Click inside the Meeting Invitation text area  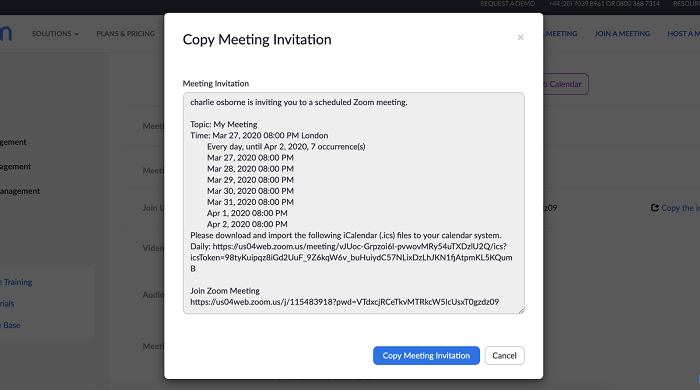pos(354,203)
